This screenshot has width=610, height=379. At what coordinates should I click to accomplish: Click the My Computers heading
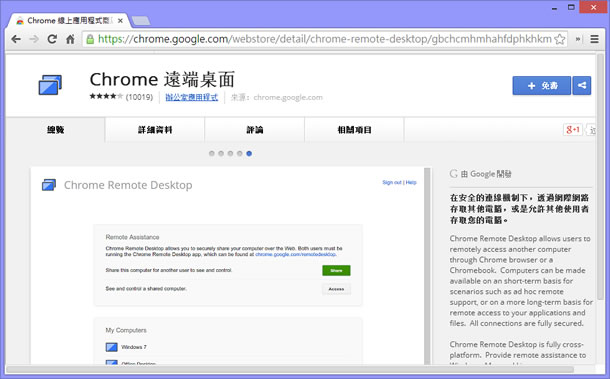(126, 330)
